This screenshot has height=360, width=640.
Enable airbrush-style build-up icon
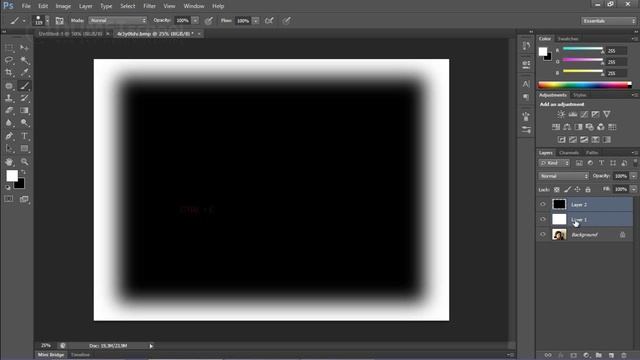[x=269, y=21]
